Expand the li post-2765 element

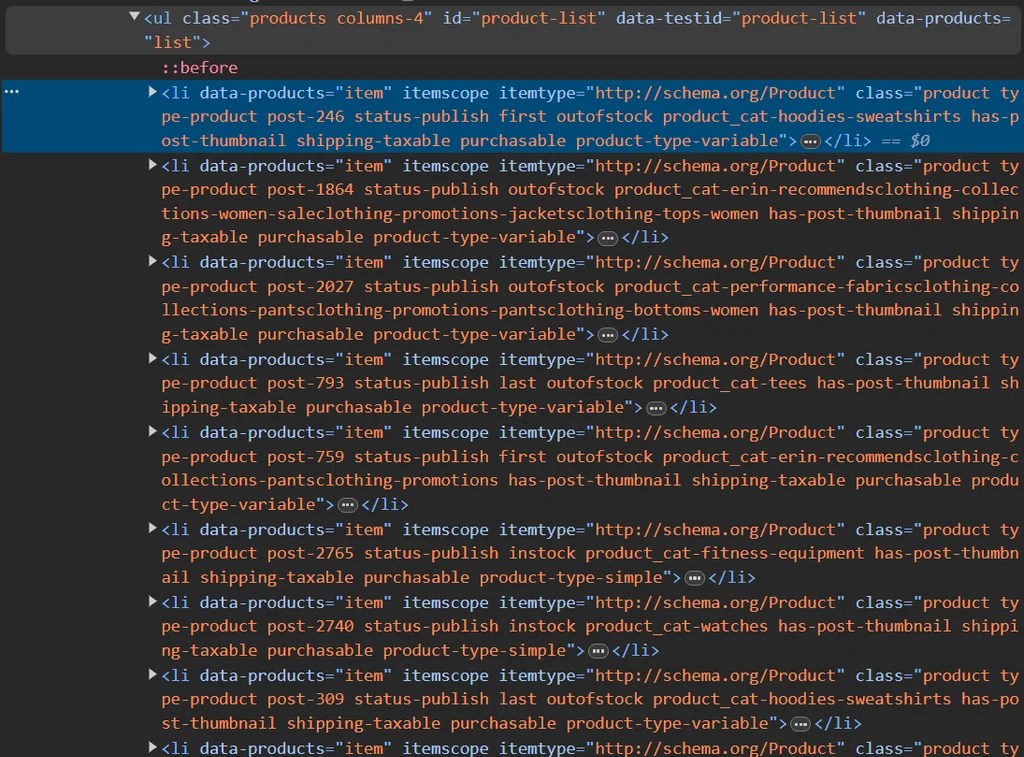coord(153,528)
